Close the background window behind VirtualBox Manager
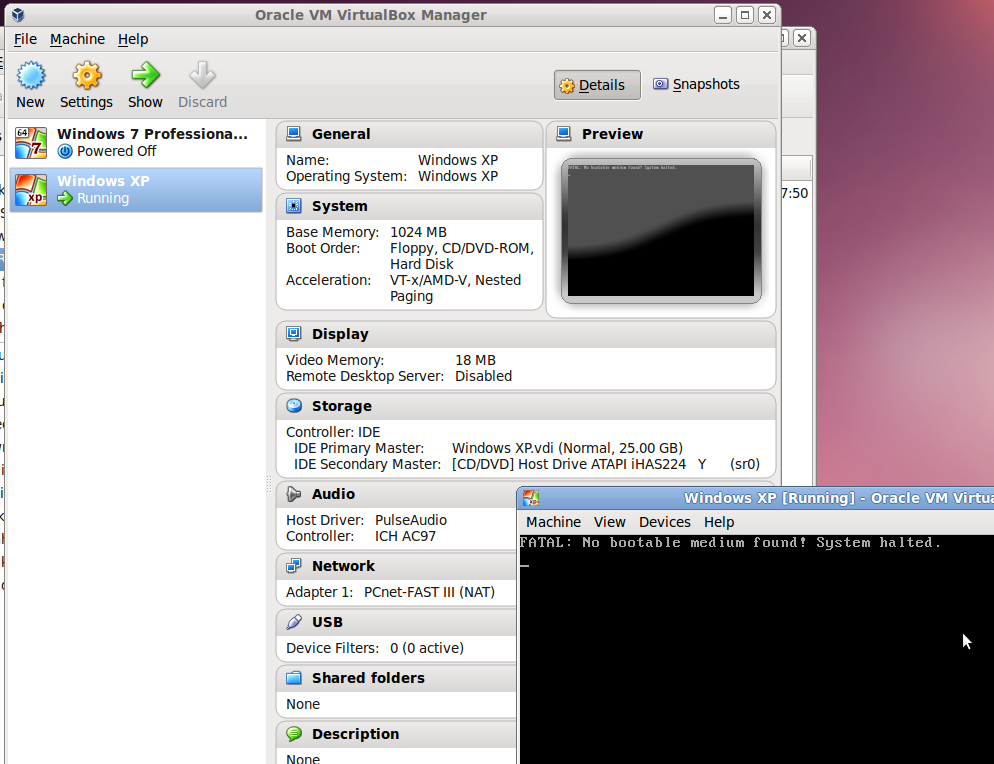This screenshot has width=994, height=764. 801,38
